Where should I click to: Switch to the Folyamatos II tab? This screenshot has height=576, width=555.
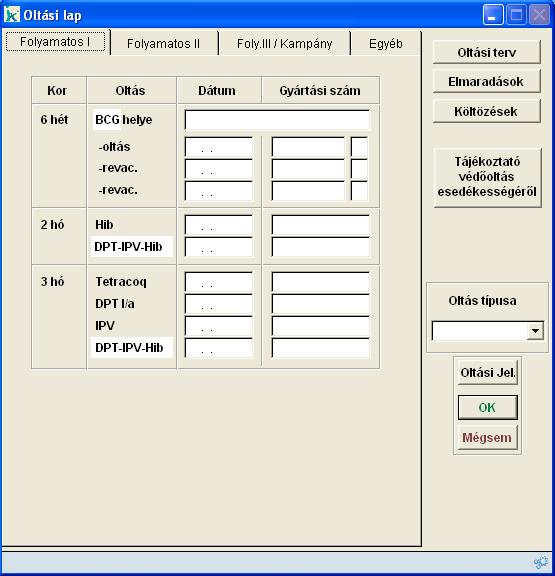[x=163, y=43]
